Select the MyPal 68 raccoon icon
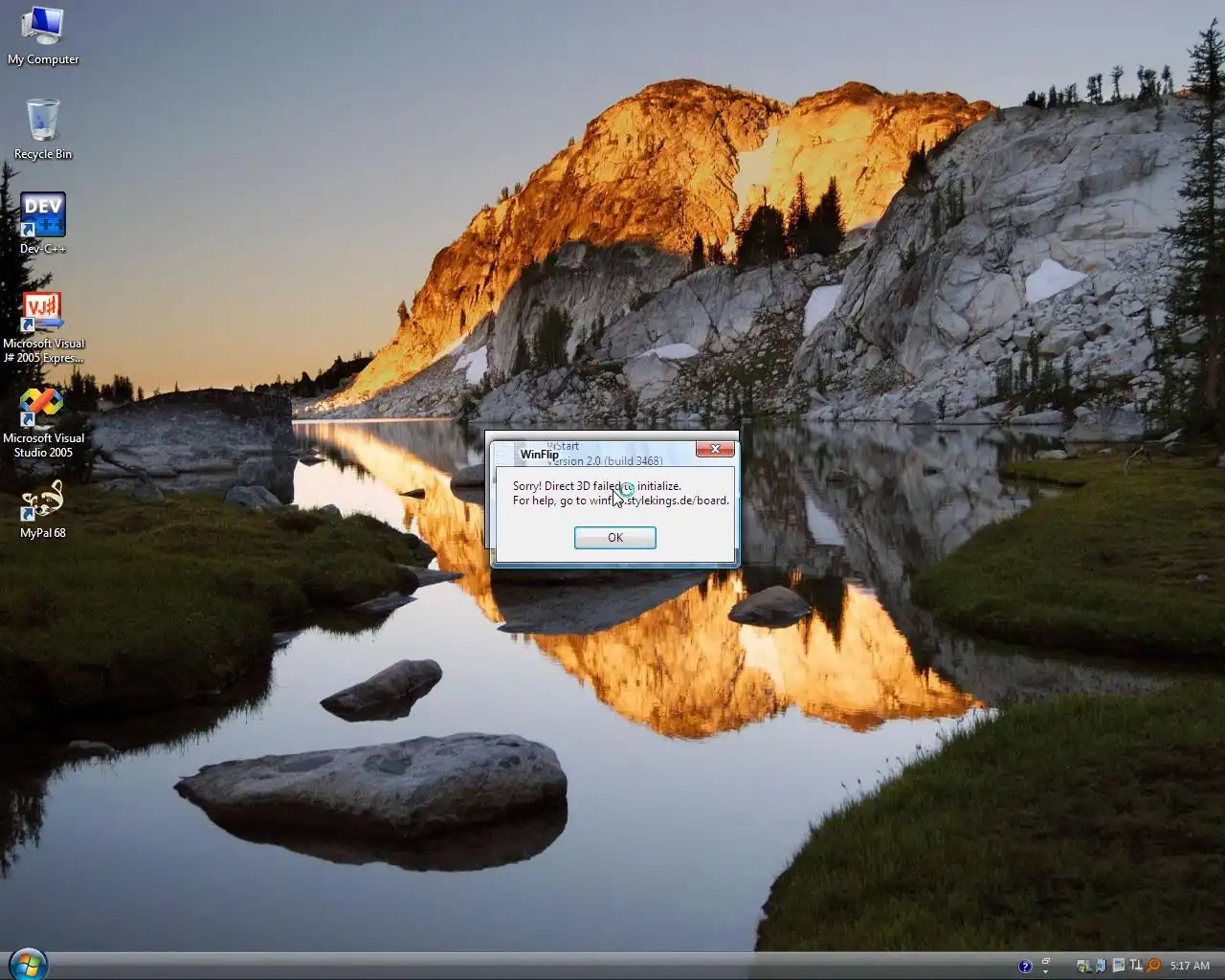1225x980 pixels. tap(43, 509)
